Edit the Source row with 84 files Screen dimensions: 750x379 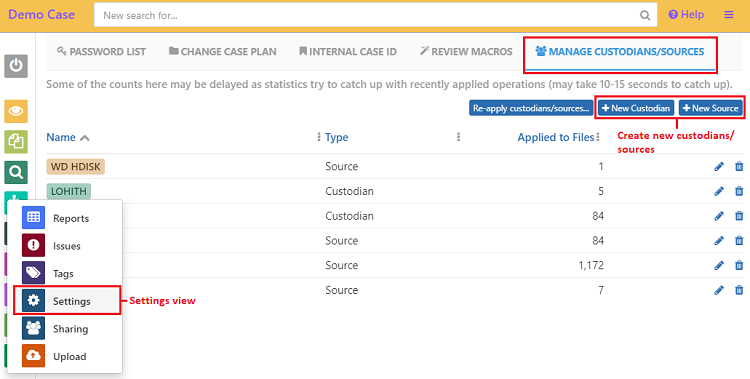719,241
